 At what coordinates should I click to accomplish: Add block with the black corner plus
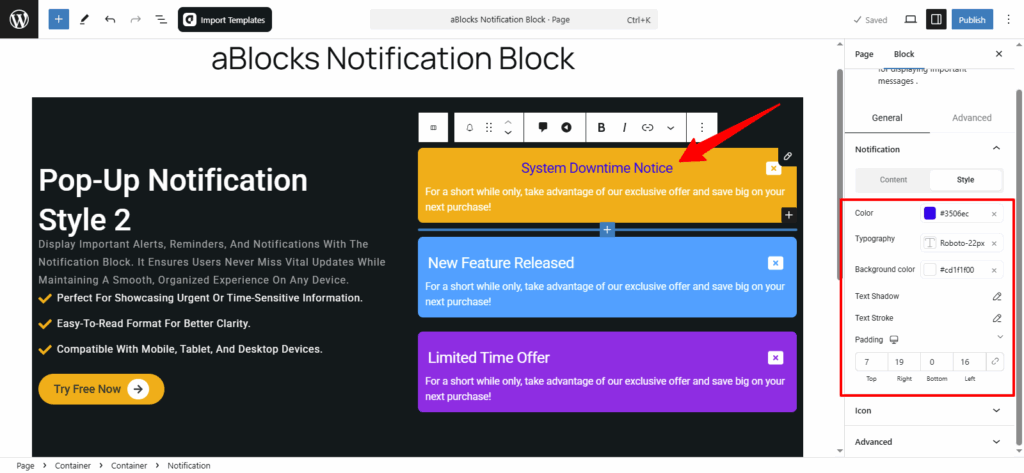pos(788,215)
